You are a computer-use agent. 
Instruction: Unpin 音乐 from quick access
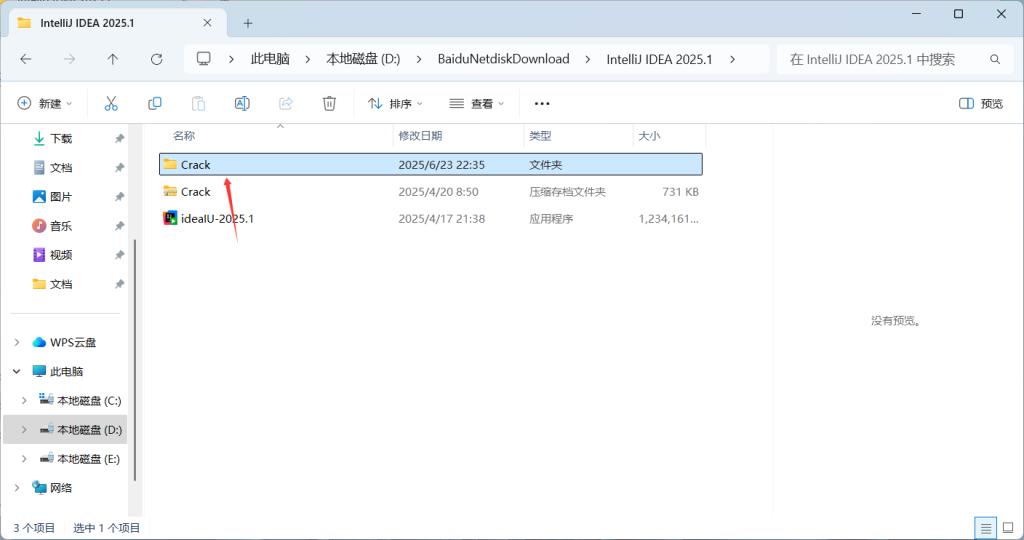pyautogui.click(x=120, y=226)
